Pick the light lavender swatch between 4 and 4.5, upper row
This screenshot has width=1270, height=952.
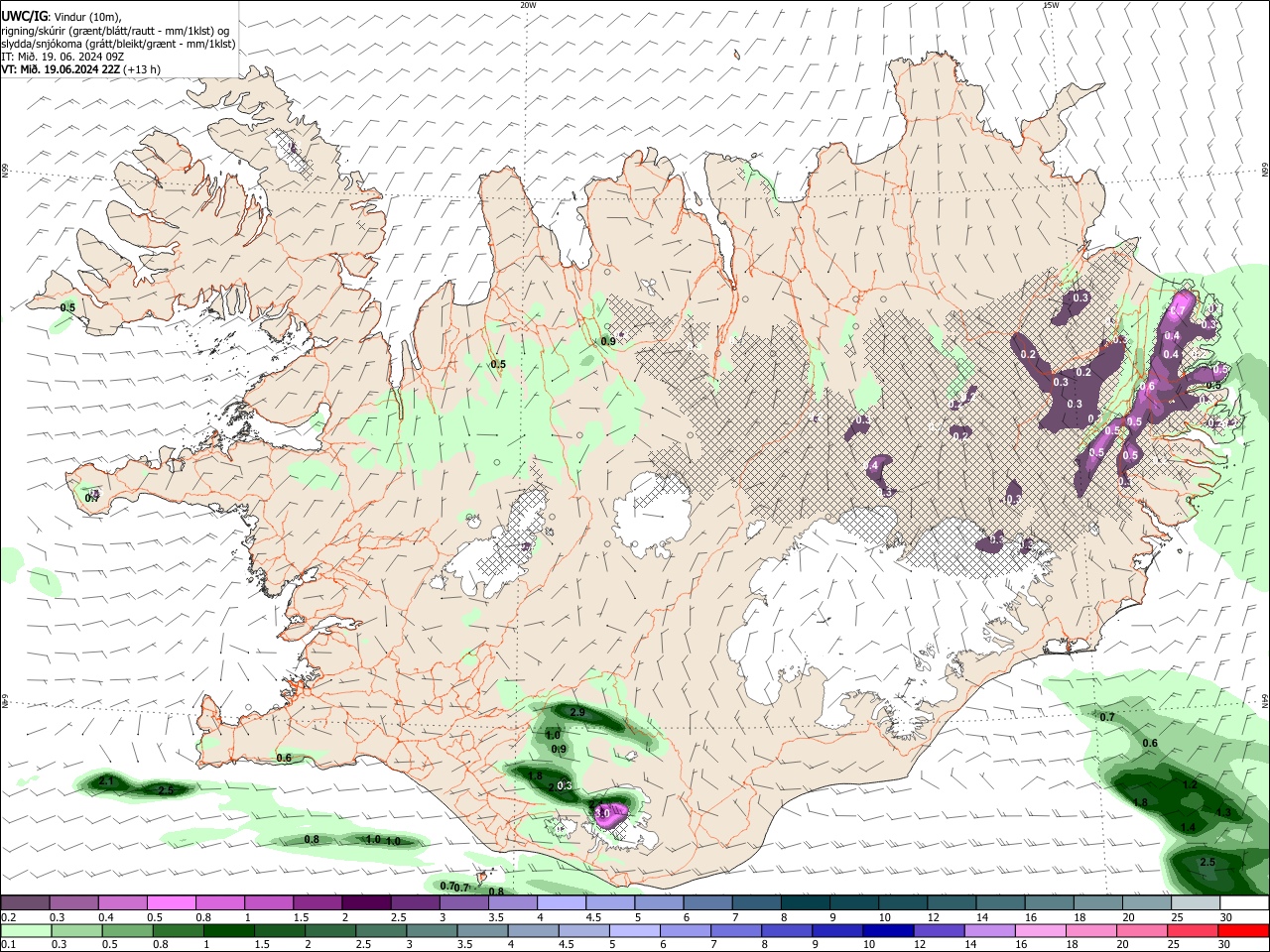[x=560, y=902]
